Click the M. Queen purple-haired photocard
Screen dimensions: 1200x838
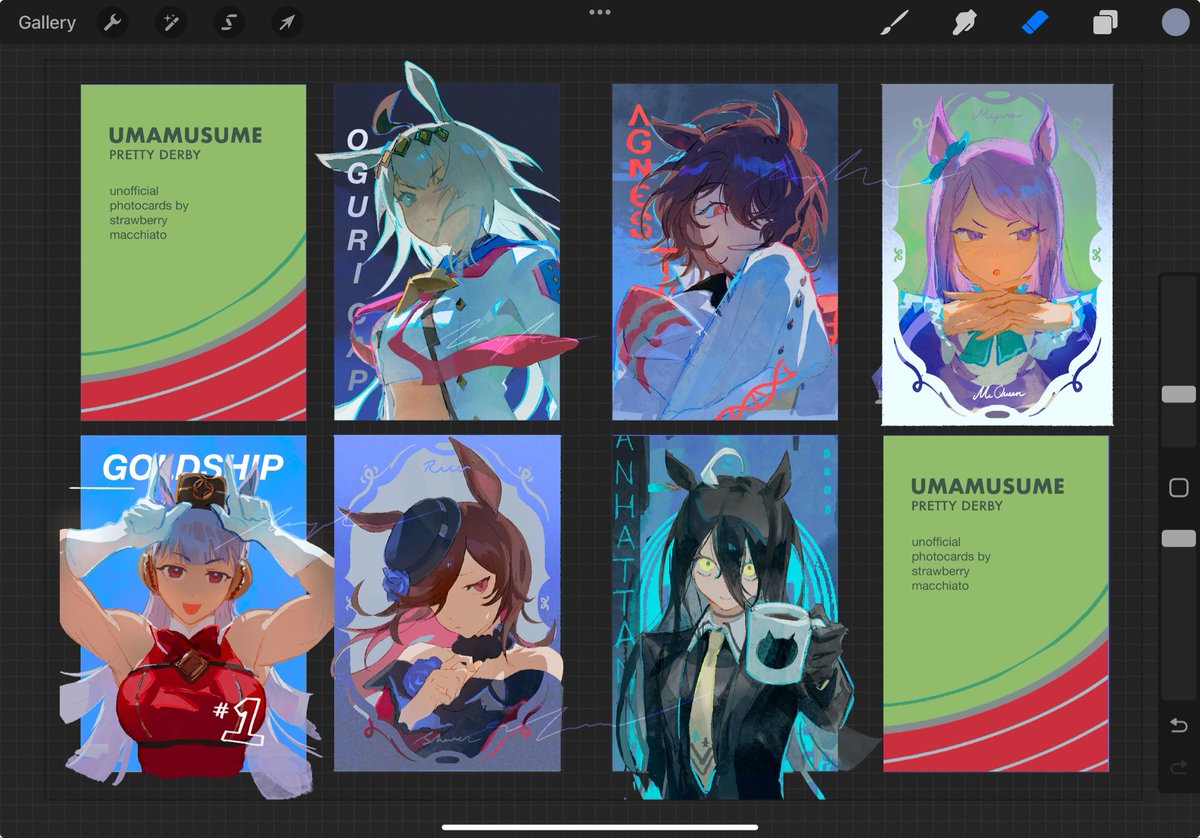point(997,255)
